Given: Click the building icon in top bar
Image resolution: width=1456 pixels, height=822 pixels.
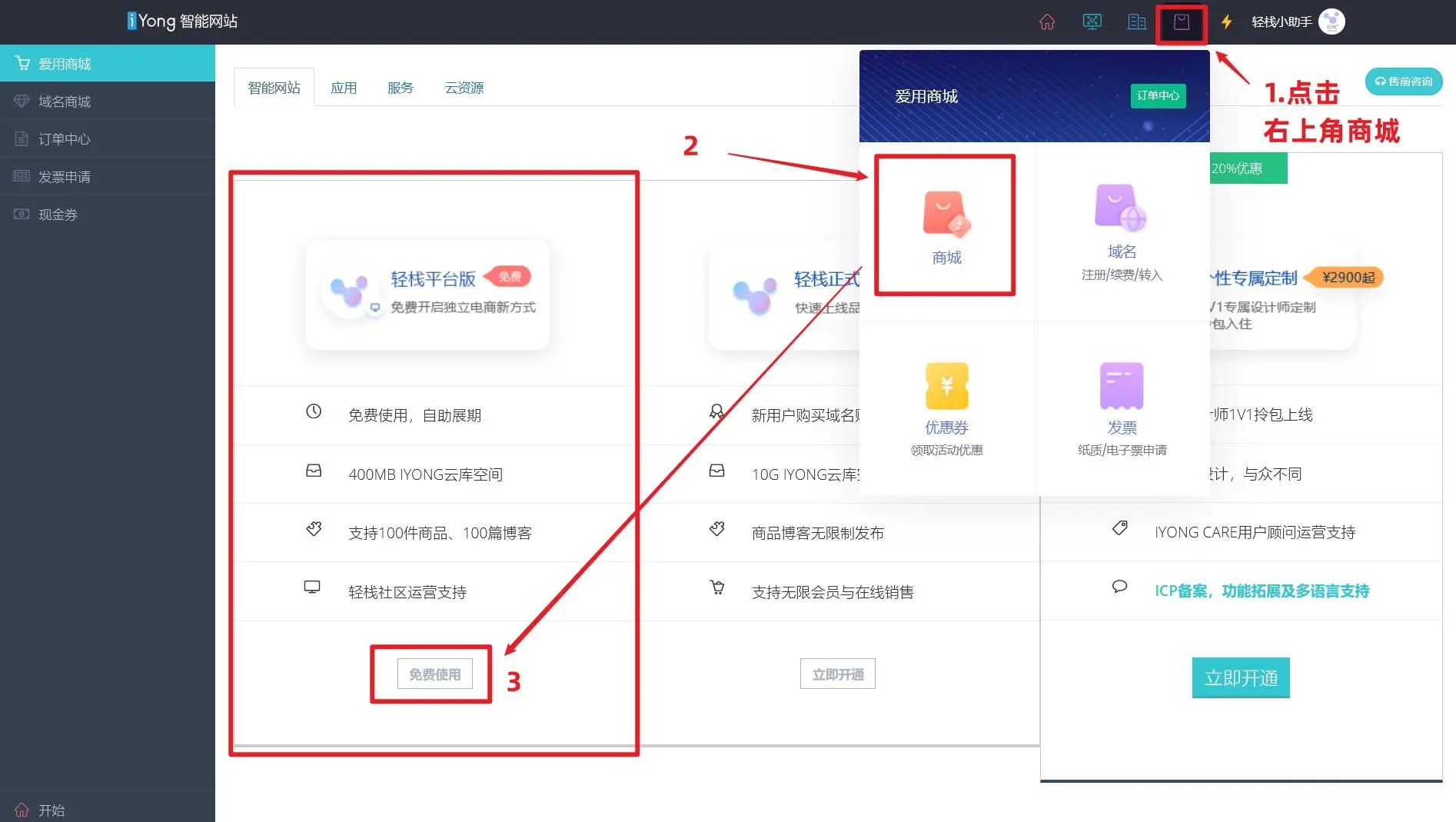Looking at the screenshot, I should click(x=1136, y=22).
